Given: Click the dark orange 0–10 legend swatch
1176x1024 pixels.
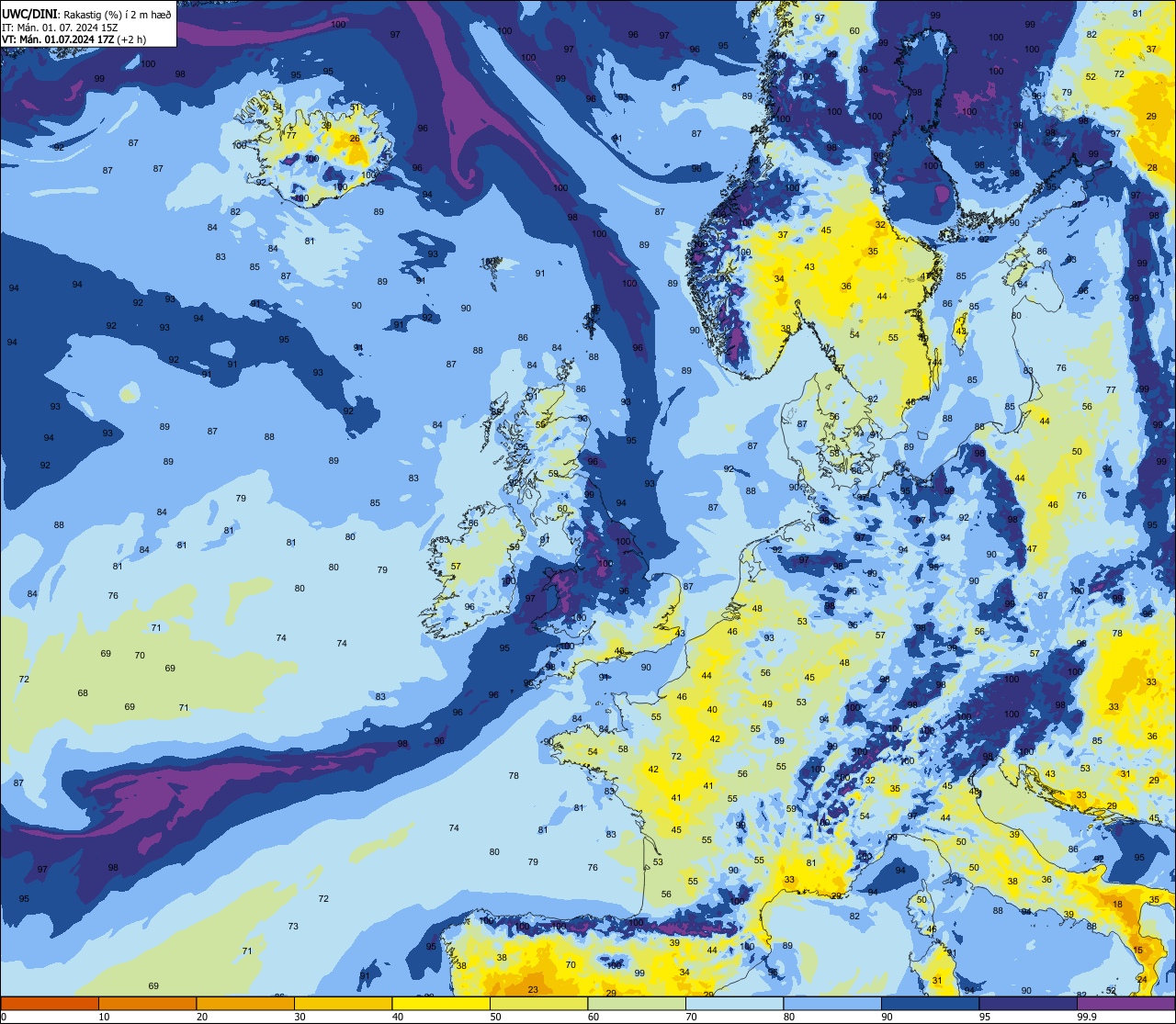Looking at the screenshot, I should pos(50,1003).
